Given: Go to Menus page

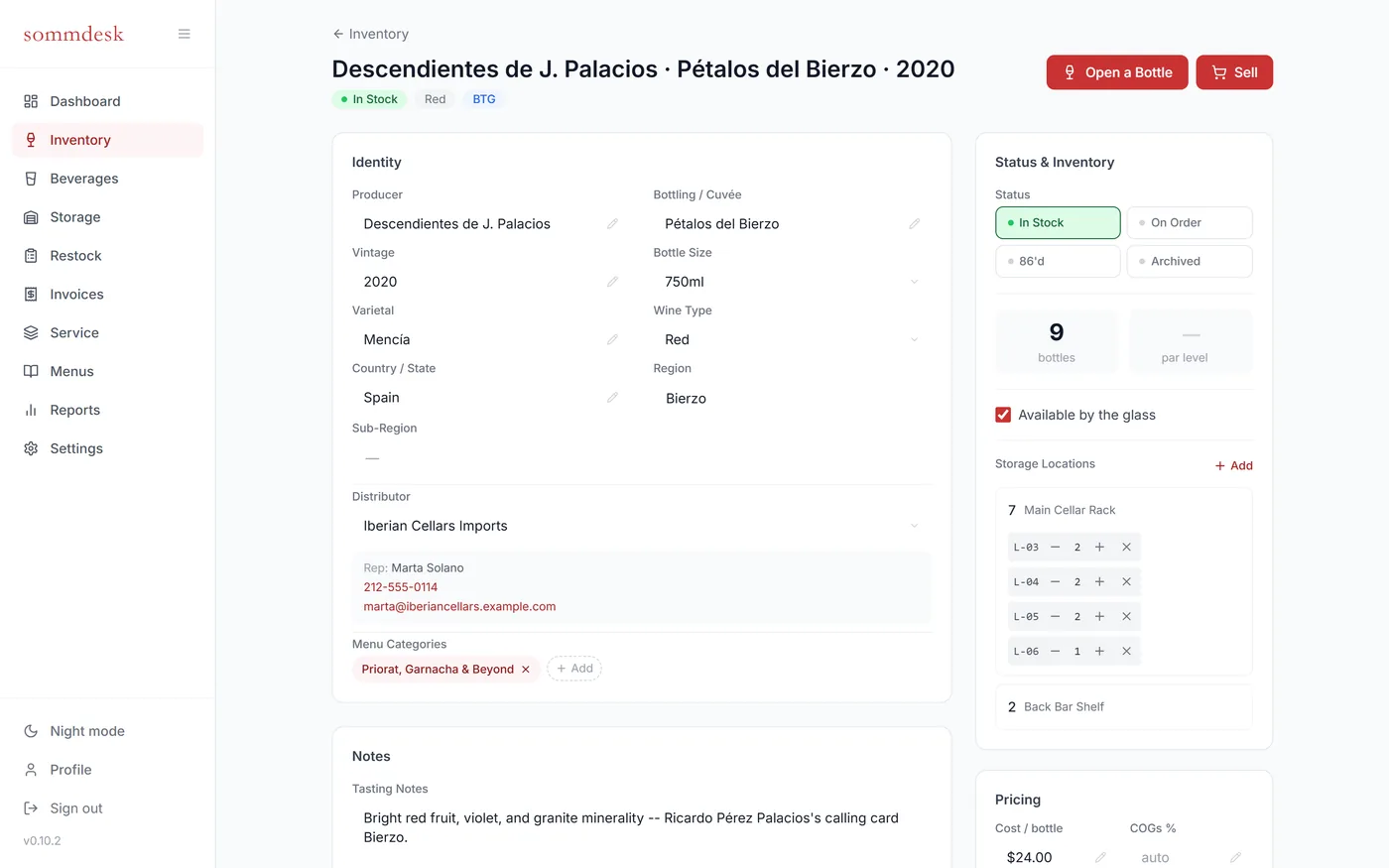Looking at the screenshot, I should pyautogui.click(x=107, y=372).
